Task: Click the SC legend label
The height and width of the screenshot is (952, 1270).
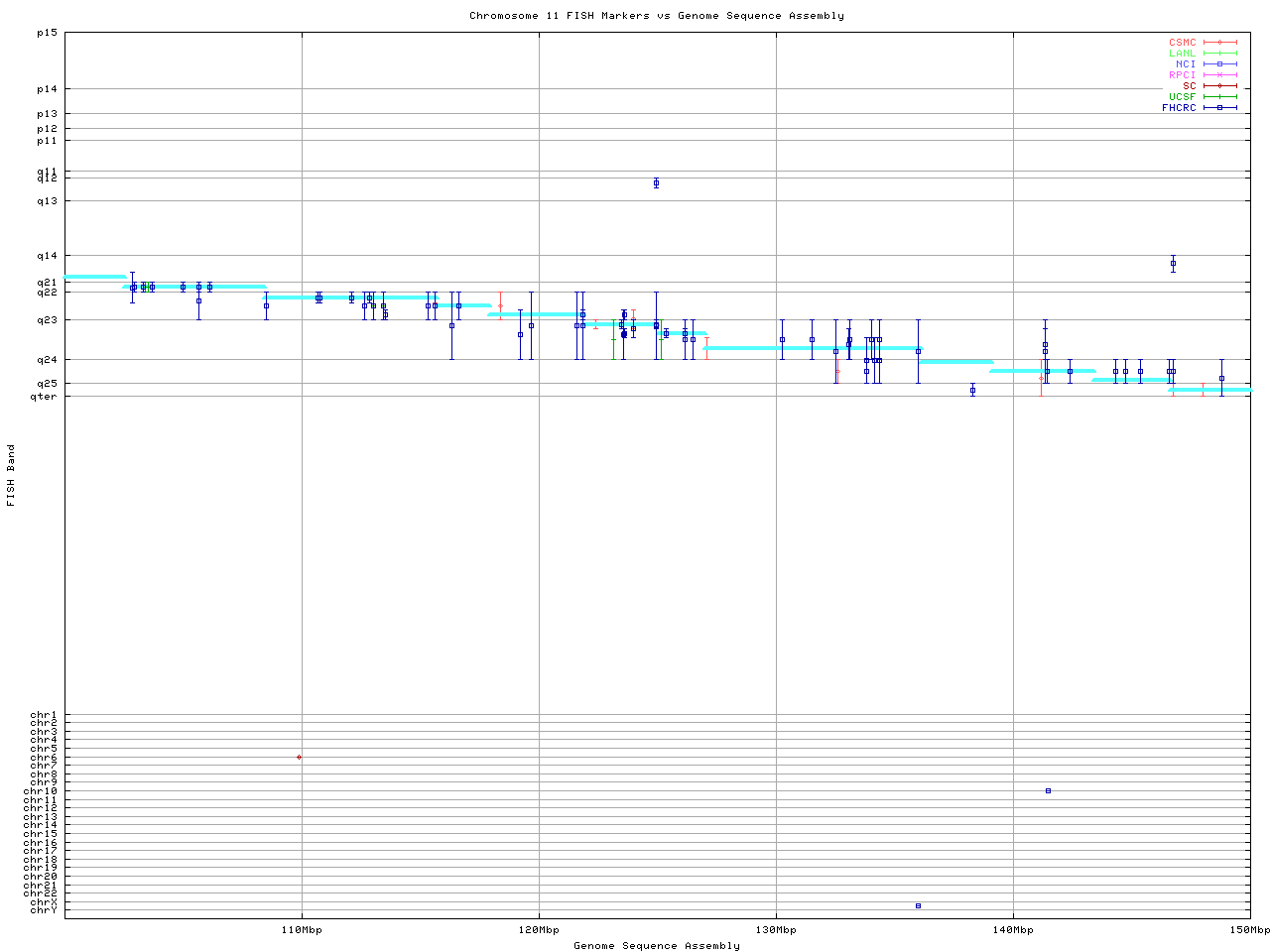Action: (1189, 86)
